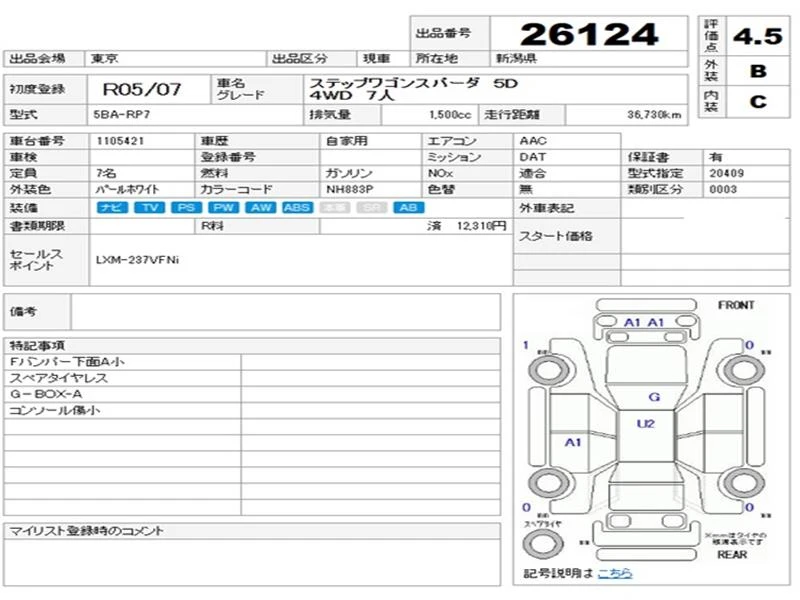This screenshot has width=800, height=600.
Task: Click the スタート価格 label
Action: [x=556, y=236]
